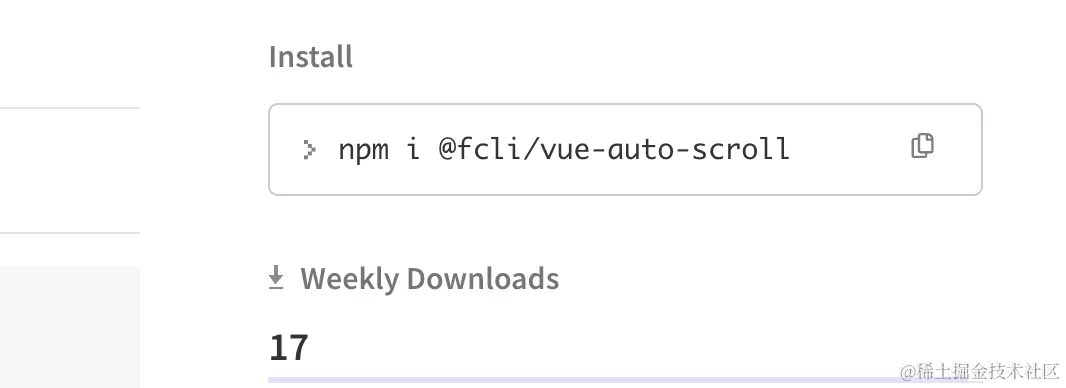
Task: Click the letter i in the install command
Action: (414, 149)
